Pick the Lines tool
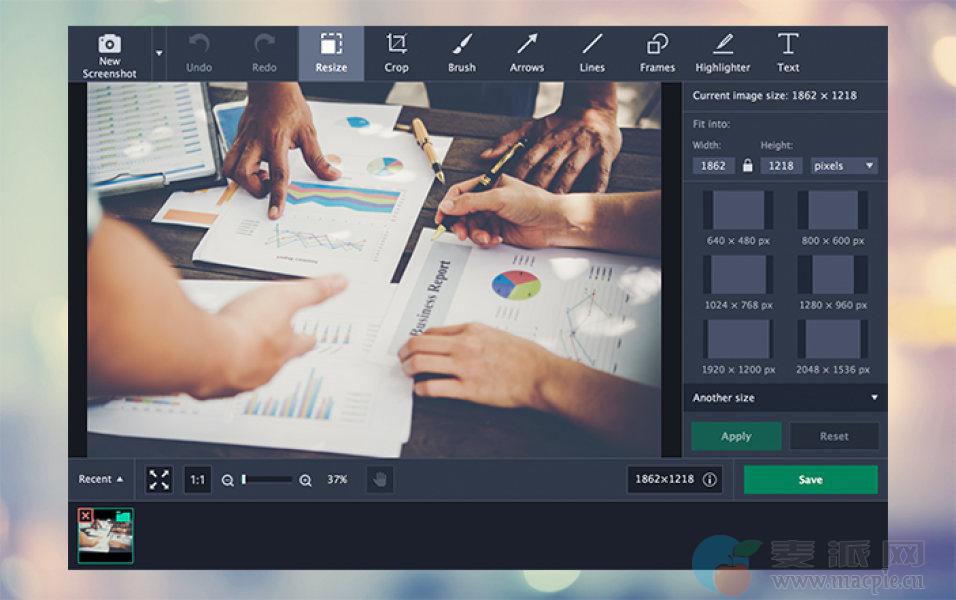This screenshot has height=600, width=956. pyautogui.click(x=592, y=53)
